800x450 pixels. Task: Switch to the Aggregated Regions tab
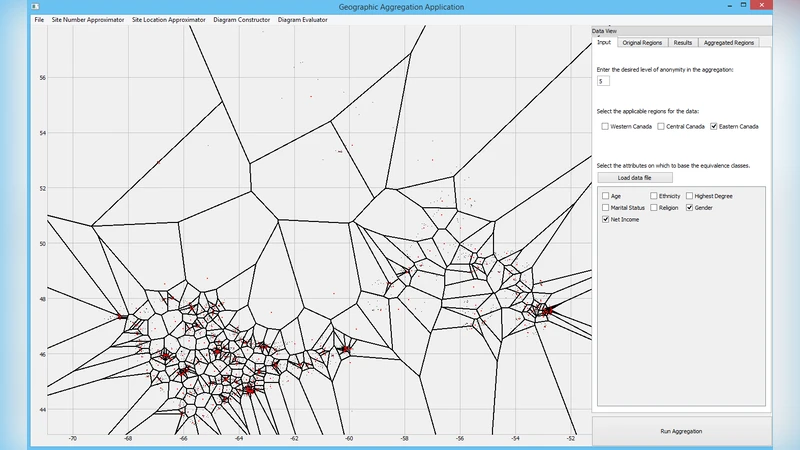pyautogui.click(x=729, y=42)
